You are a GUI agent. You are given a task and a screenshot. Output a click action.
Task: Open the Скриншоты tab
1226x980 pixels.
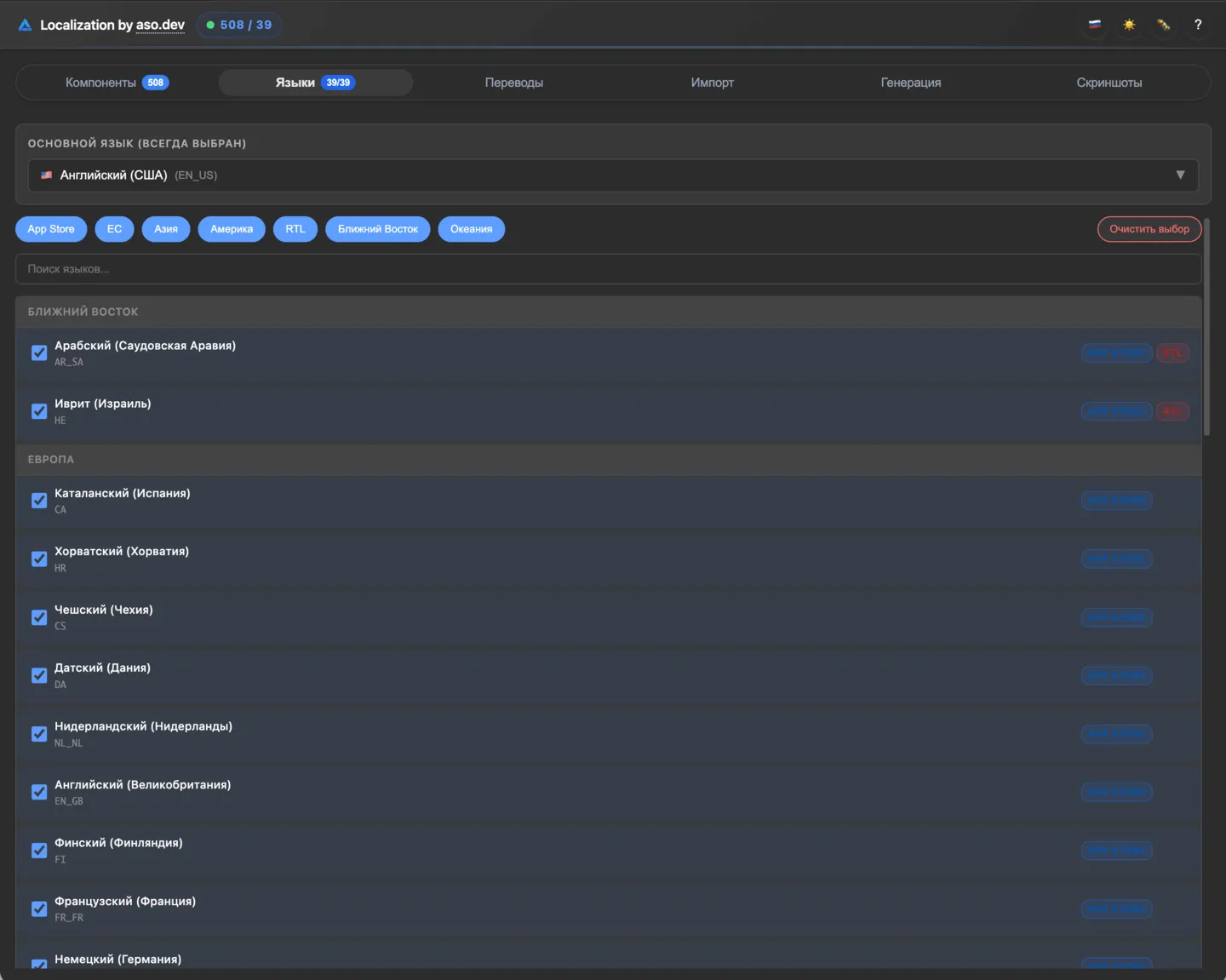point(1109,83)
